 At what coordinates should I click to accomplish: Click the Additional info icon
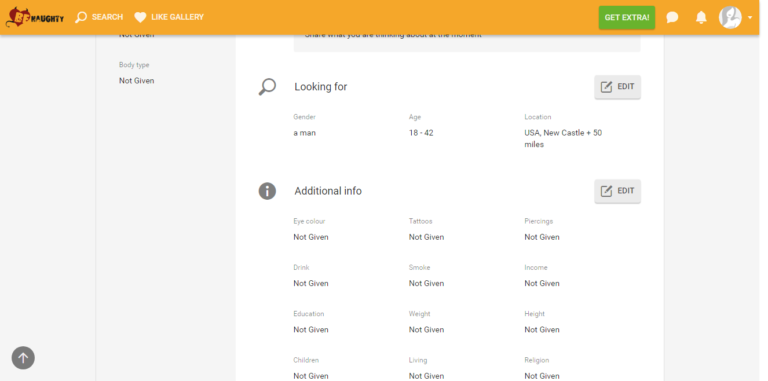click(x=267, y=191)
